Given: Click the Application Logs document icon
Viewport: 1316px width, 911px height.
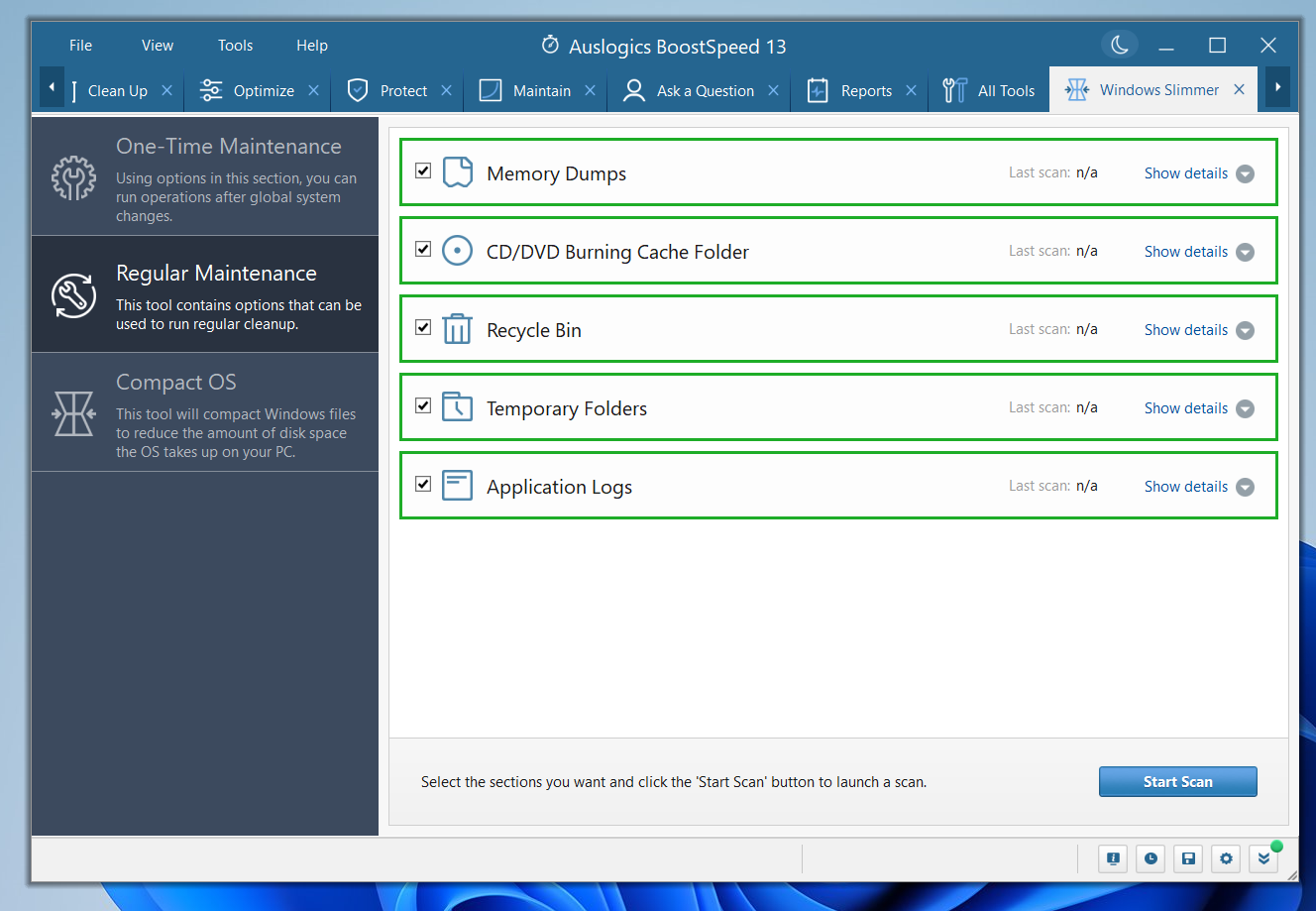Looking at the screenshot, I should coord(457,486).
